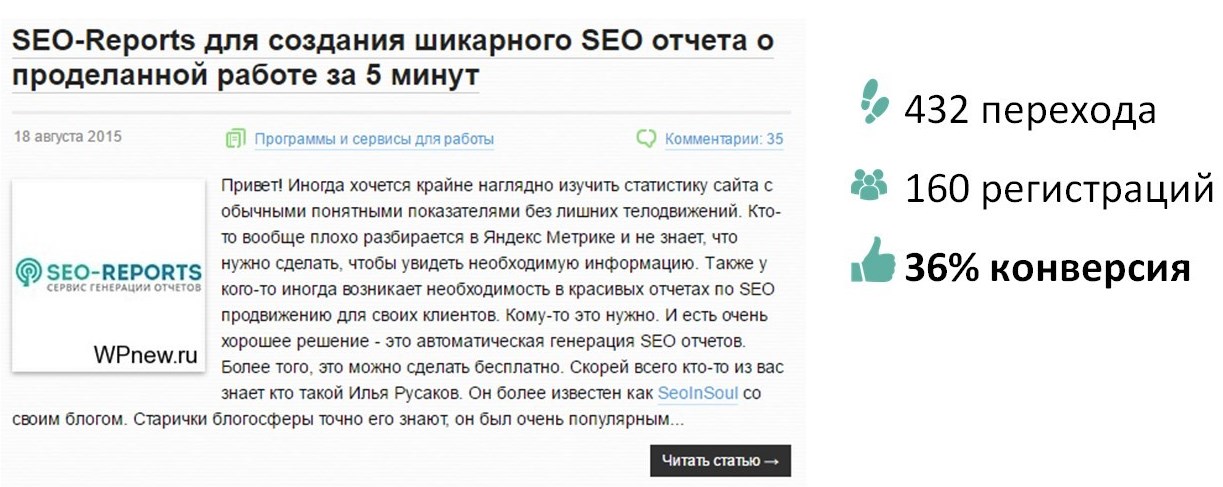Open the SEO-Reports article title link

(x=393, y=59)
